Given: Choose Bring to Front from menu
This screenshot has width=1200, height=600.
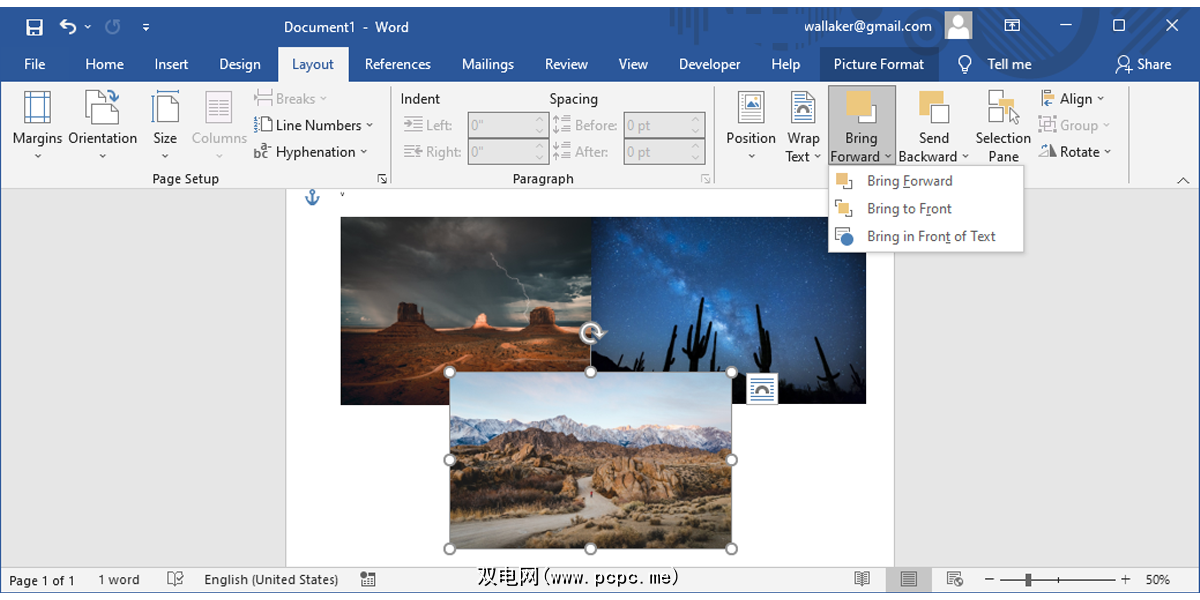Looking at the screenshot, I should point(909,209).
